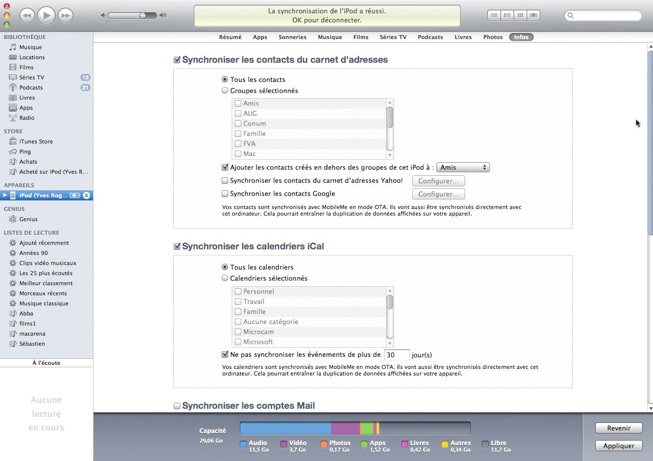653x461 pixels.
Task: Click the Play button
Action: click(46, 15)
